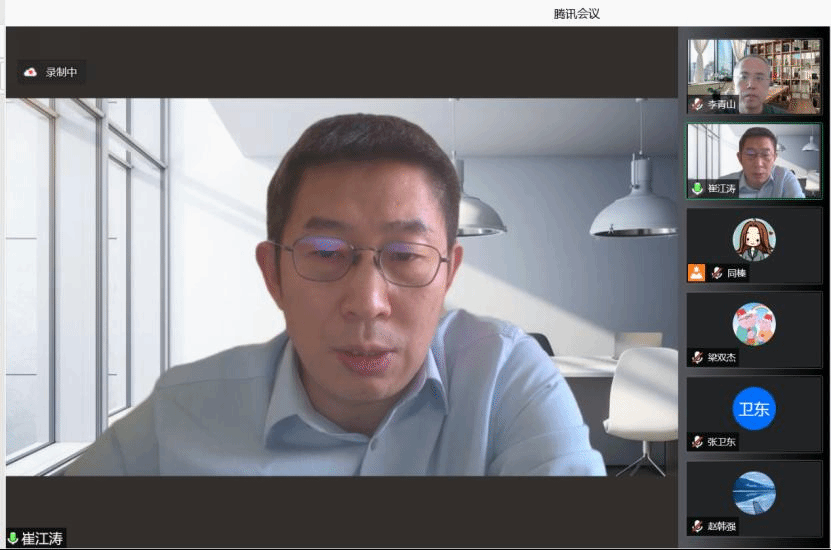Click the 张卫东 name label in sidebar
The image size is (831, 550).
pos(721,442)
